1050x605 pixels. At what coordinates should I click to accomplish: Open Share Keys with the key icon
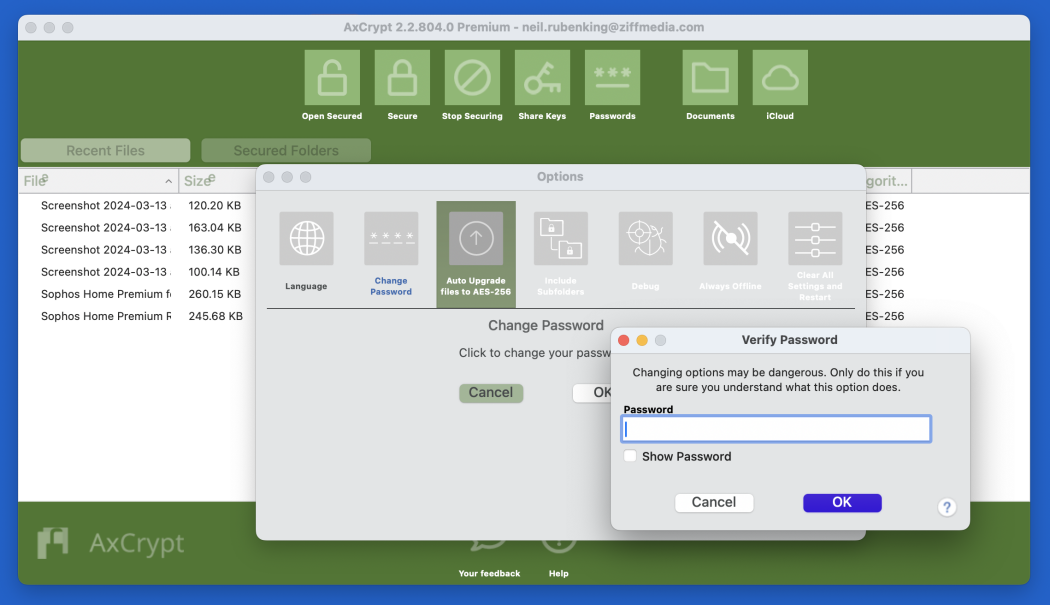(541, 77)
